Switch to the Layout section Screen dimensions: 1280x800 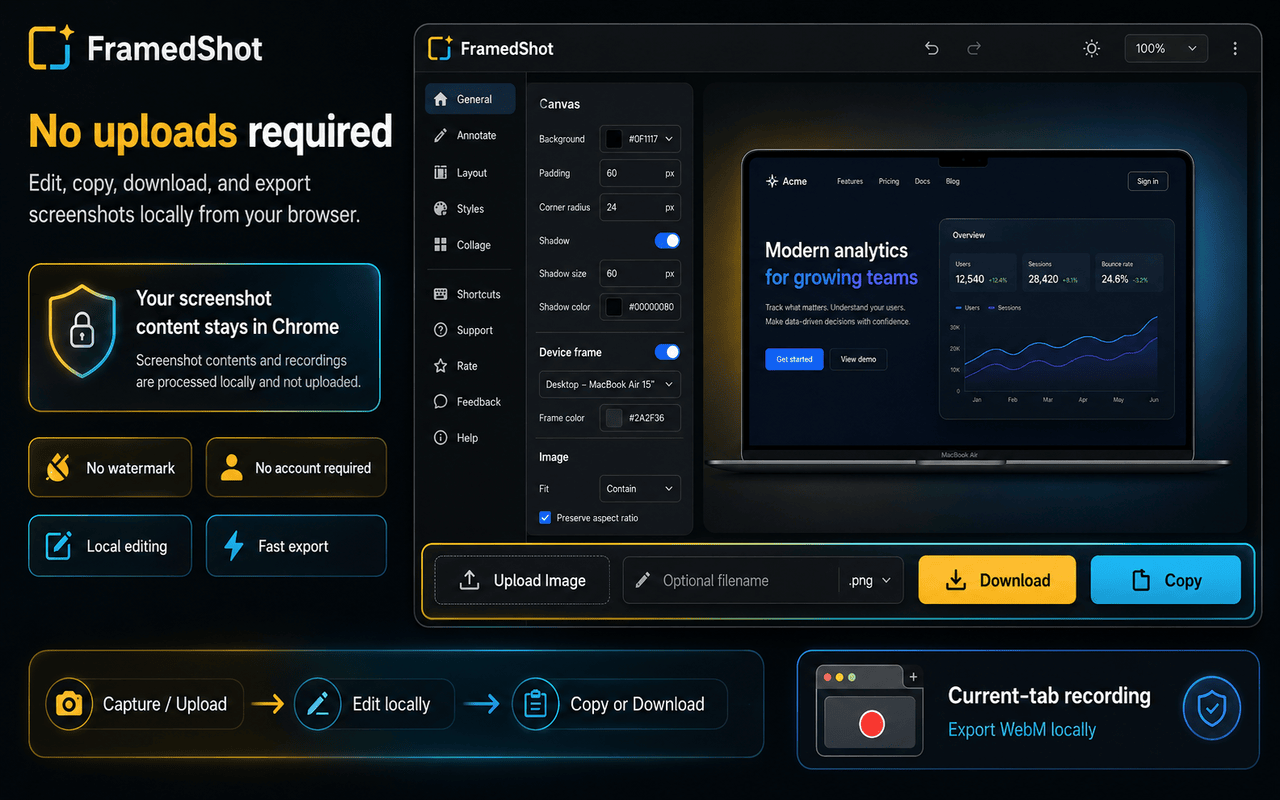(470, 173)
